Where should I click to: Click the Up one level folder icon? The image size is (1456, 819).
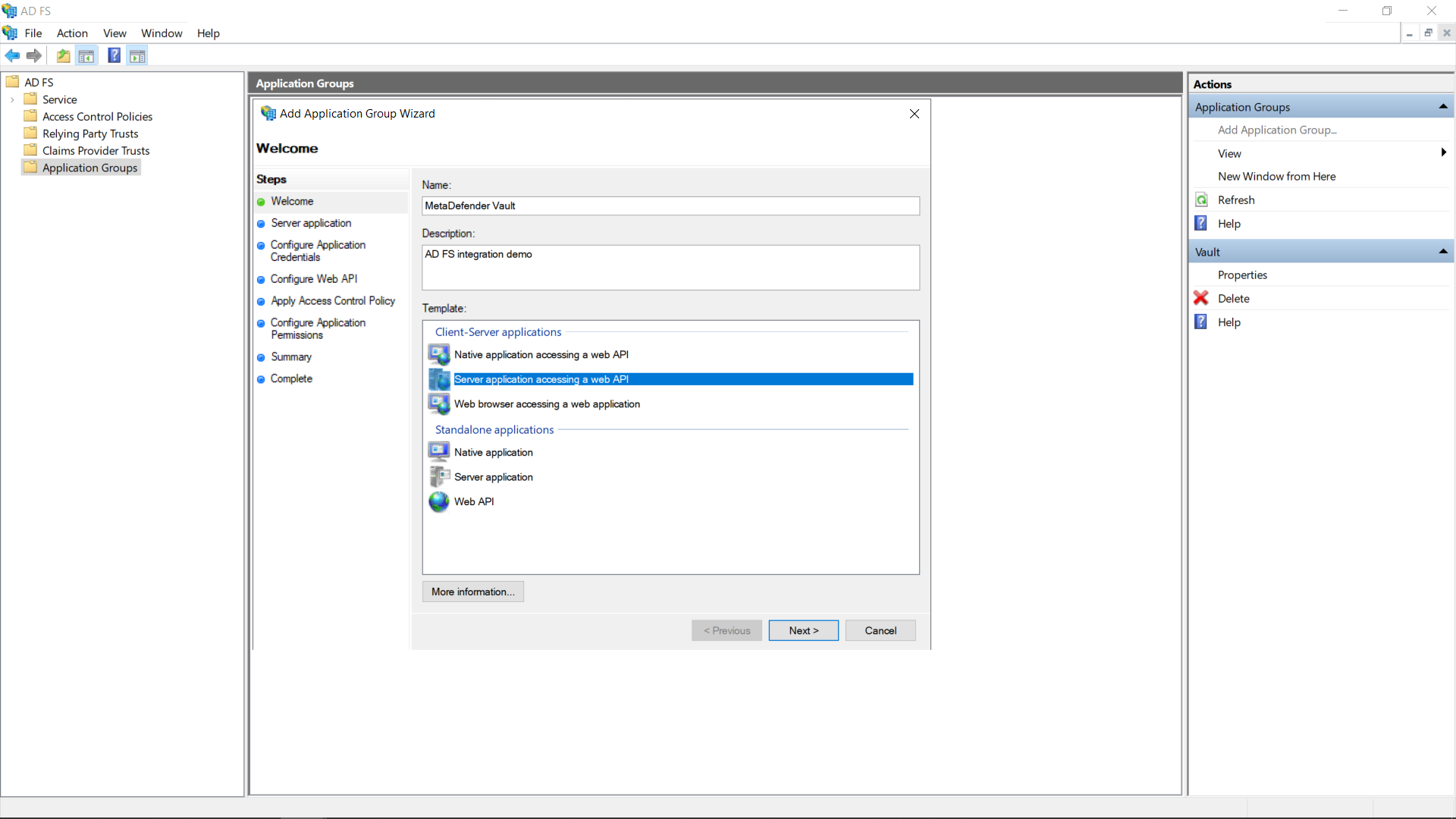tap(64, 55)
